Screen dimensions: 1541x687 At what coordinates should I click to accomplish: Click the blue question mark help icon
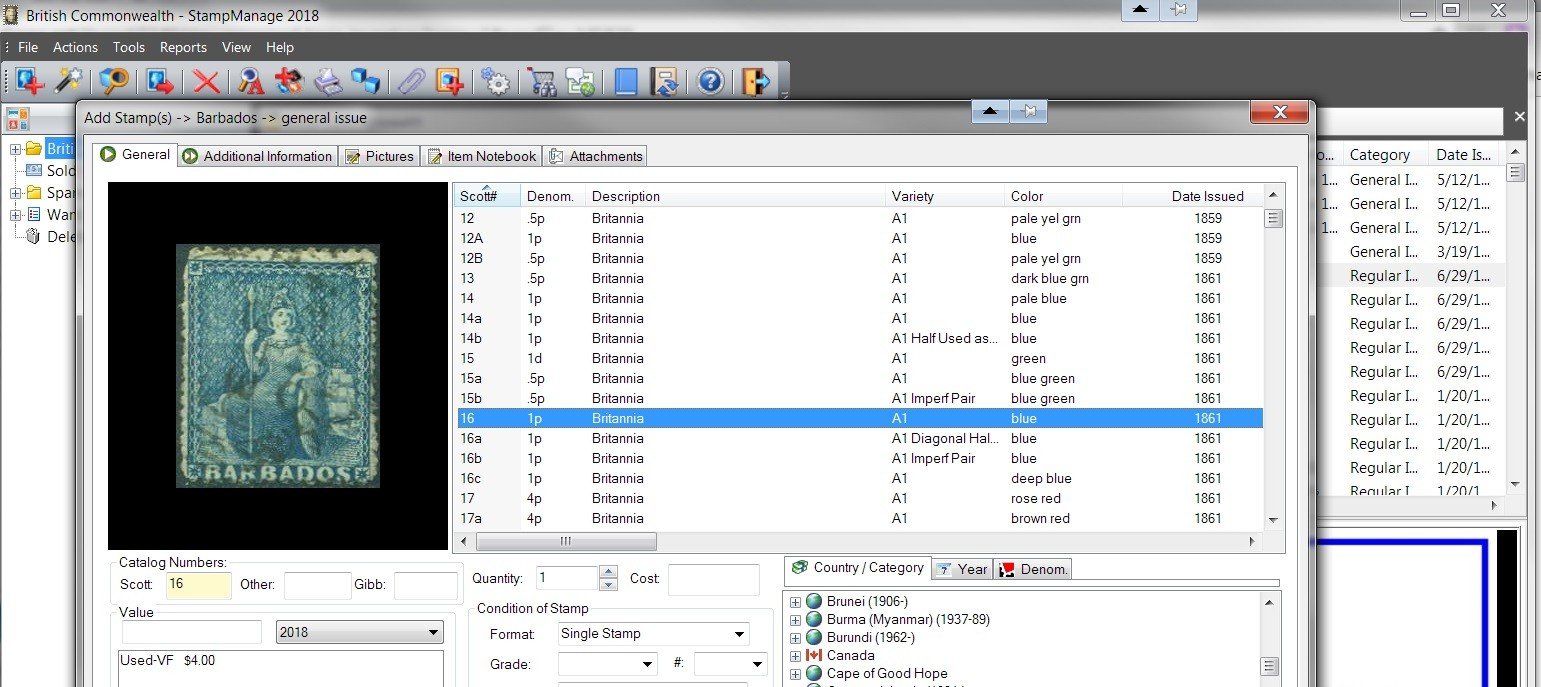pos(710,81)
